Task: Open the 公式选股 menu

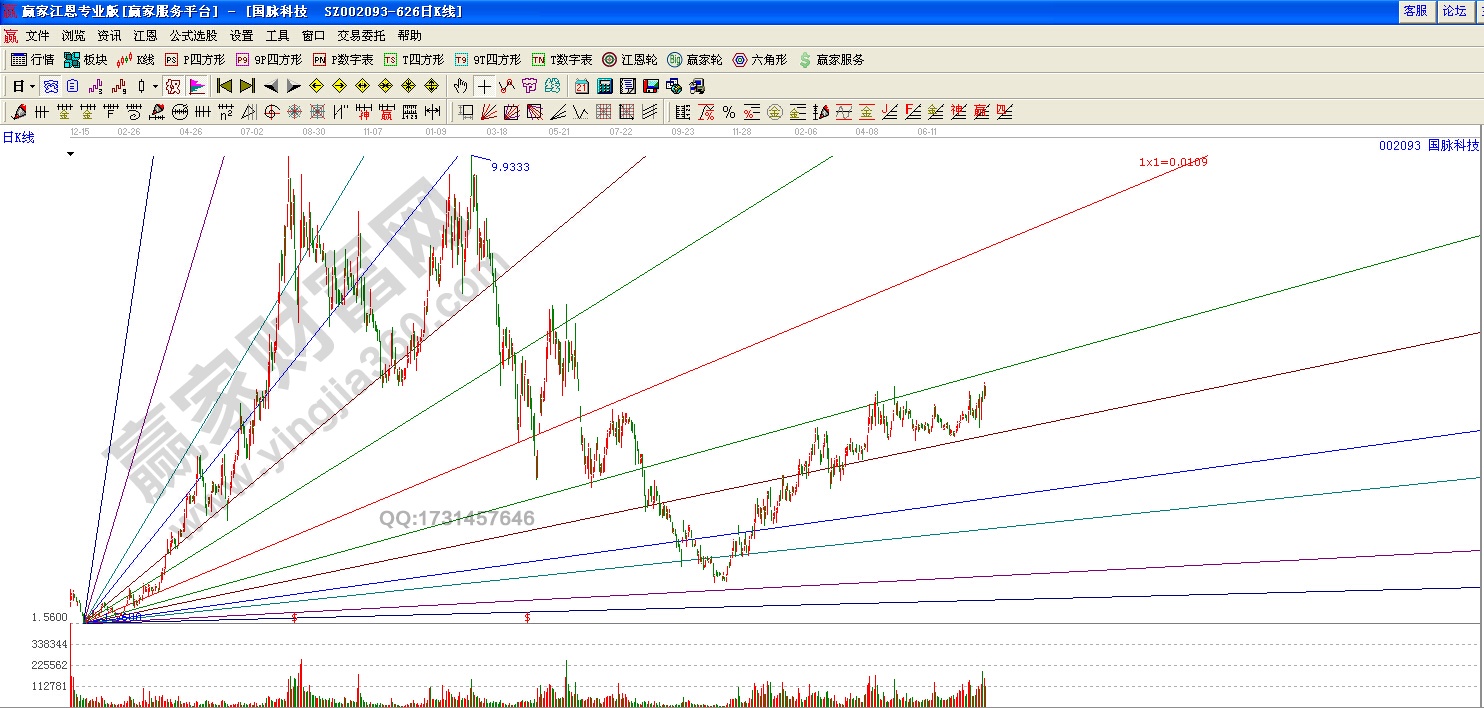Action: pos(193,35)
